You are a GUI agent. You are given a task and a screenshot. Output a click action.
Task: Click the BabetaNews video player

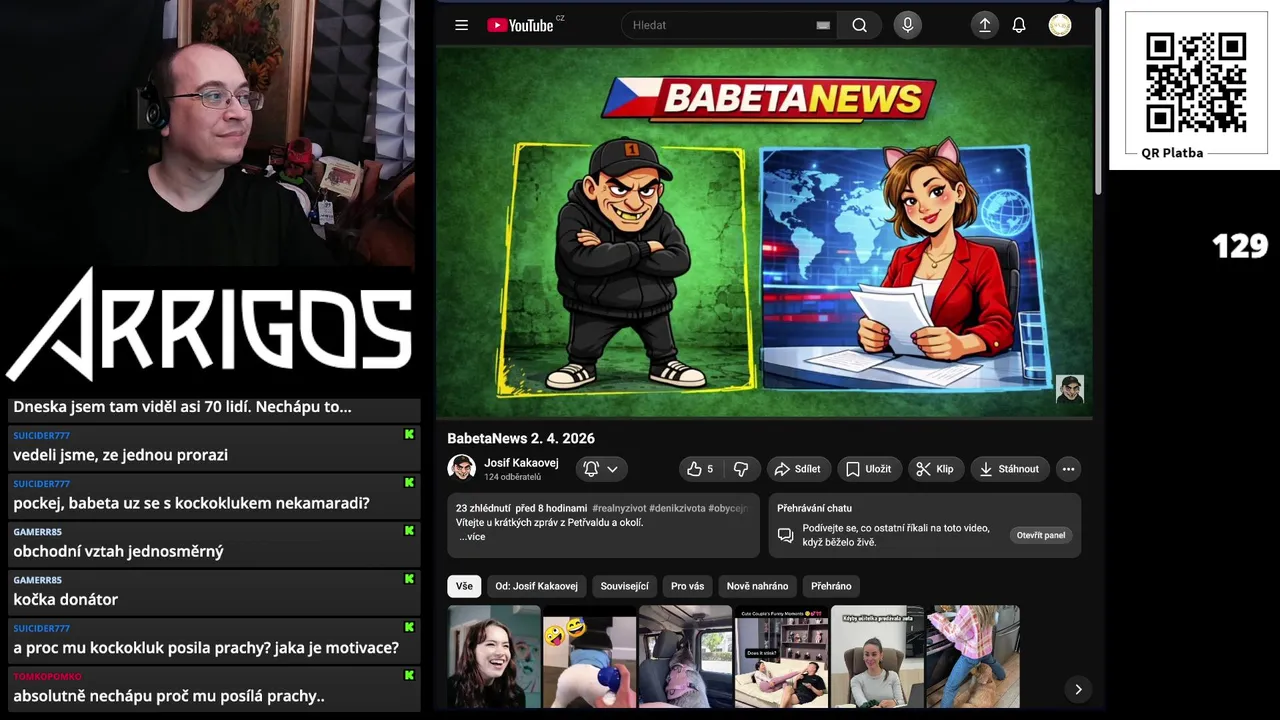(764, 232)
